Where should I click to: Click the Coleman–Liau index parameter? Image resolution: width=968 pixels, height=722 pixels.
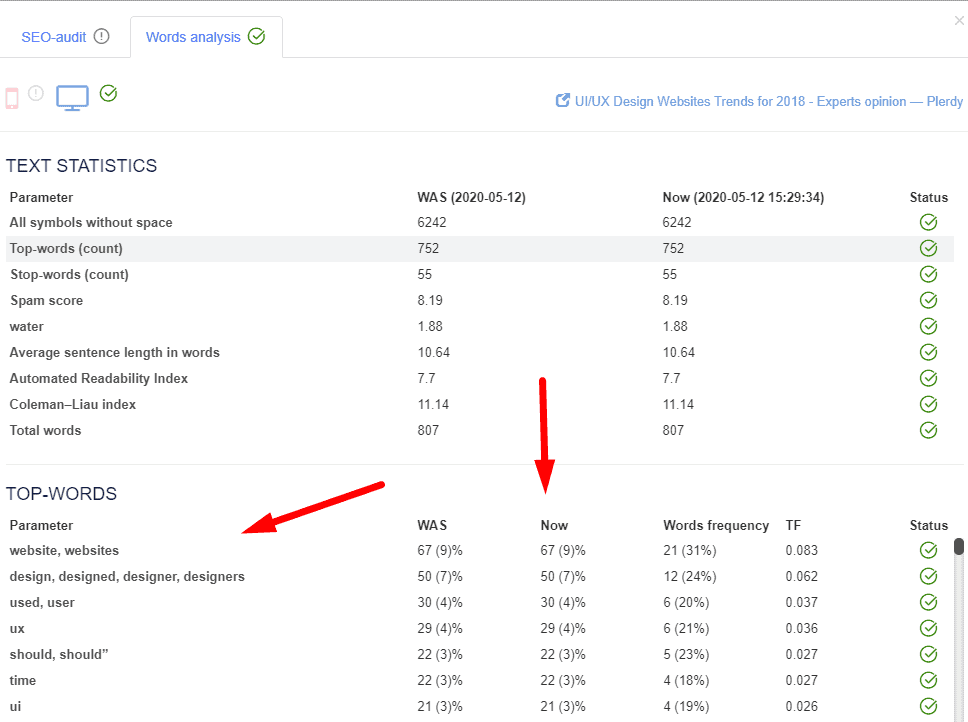[x=72, y=404]
